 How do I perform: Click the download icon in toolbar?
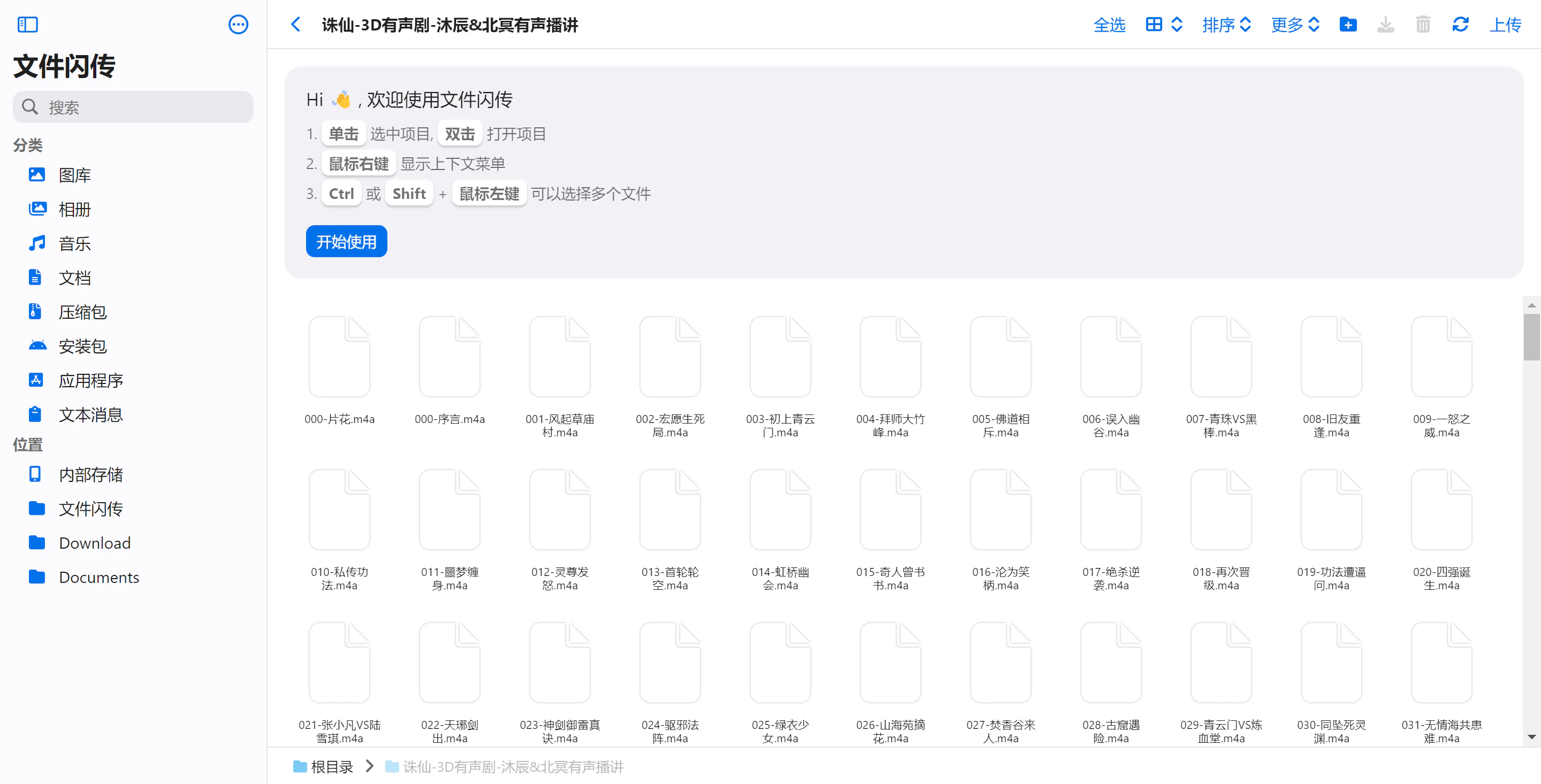(x=1385, y=25)
